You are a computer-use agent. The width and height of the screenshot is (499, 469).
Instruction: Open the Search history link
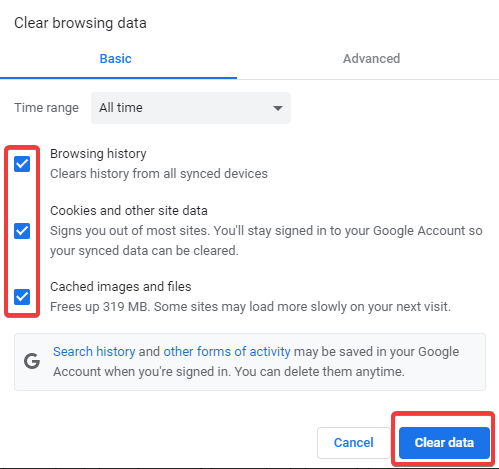coord(94,352)
